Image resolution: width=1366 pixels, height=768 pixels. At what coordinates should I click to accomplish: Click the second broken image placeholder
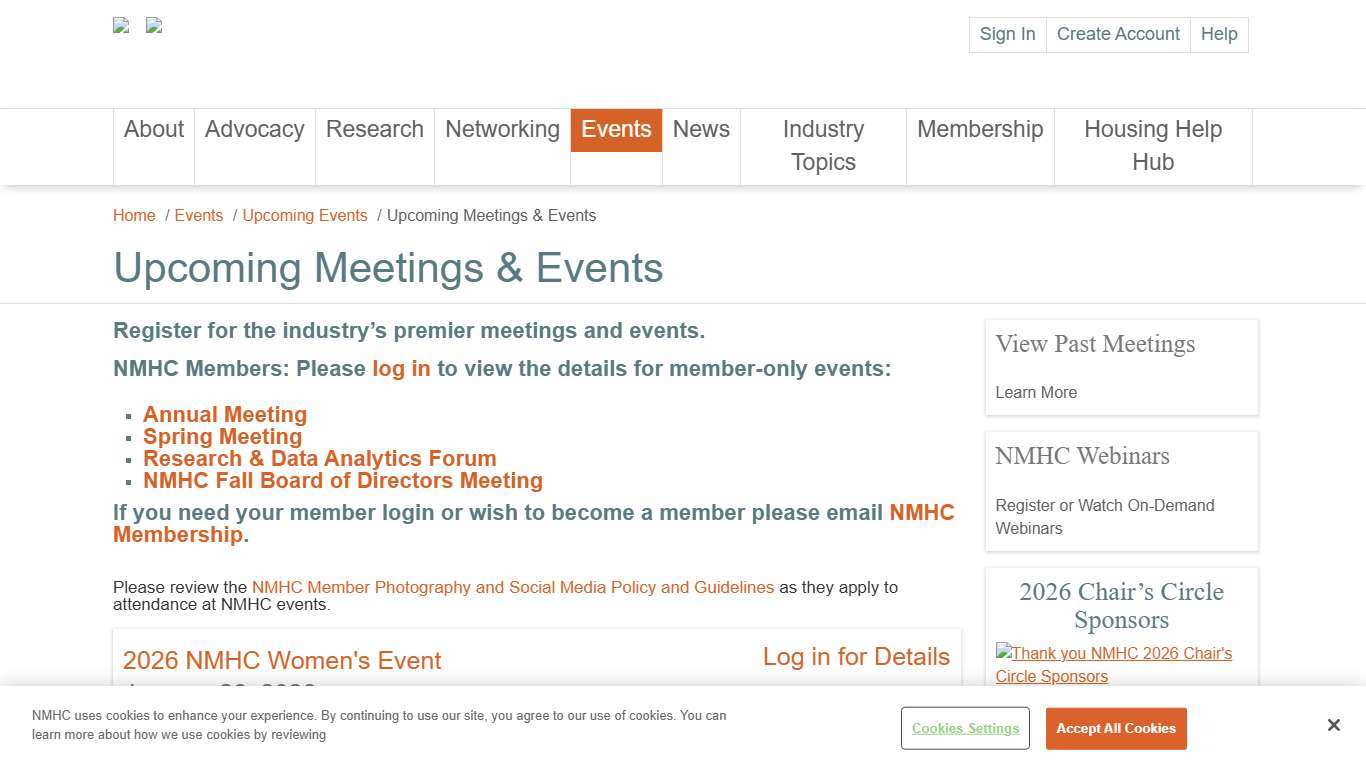point(153,25)
